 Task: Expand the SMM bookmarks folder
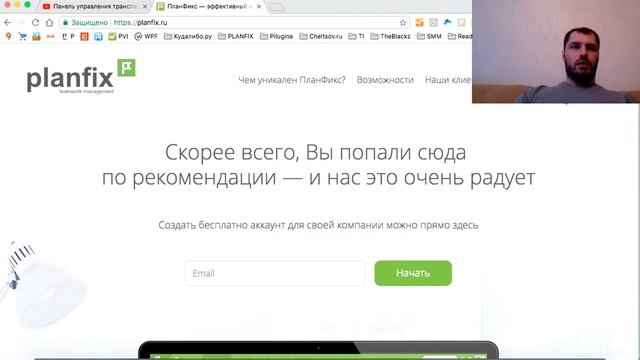(x=429, y=36)
